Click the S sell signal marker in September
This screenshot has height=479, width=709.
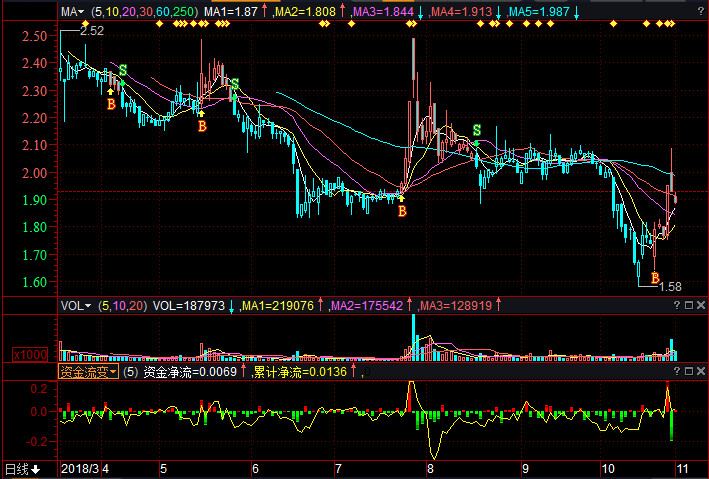click(477, 130)
